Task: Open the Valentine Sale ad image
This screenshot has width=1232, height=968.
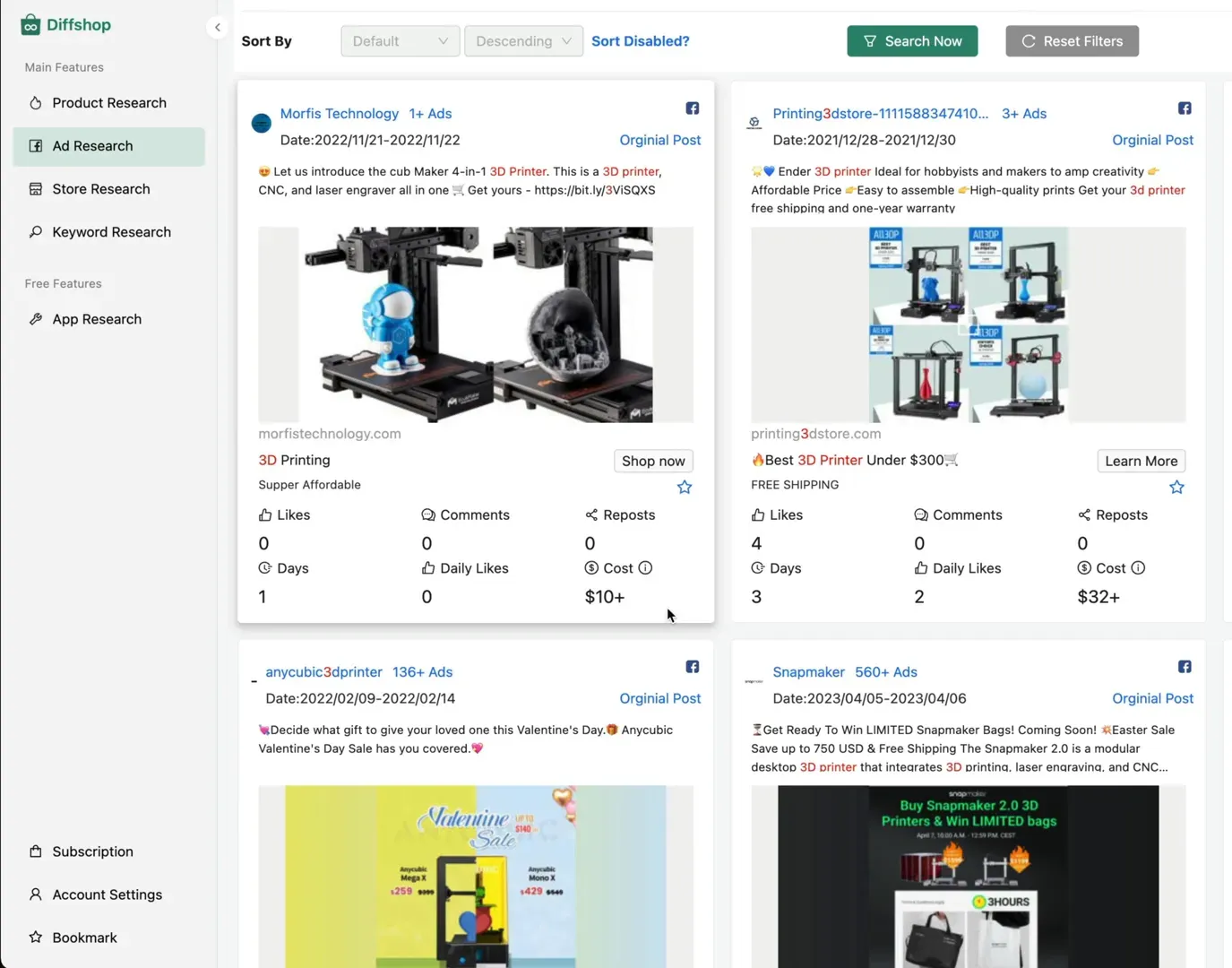Action: 476,877
